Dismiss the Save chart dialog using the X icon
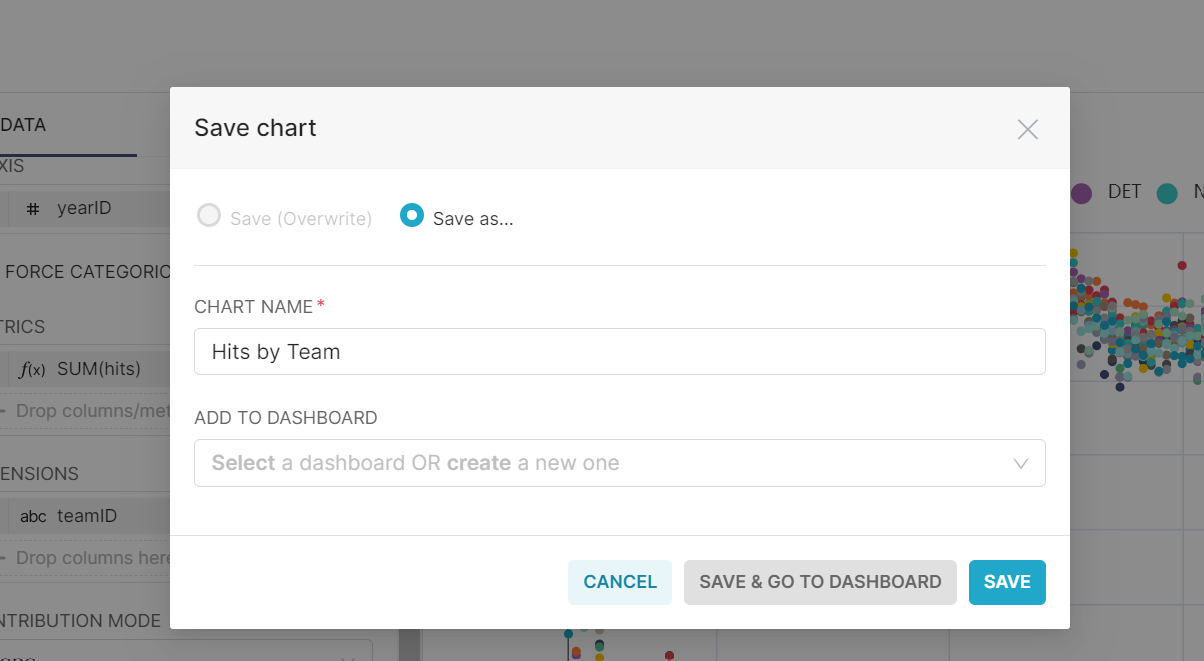The width and height of the screenshot is (1204, 661). (1027, 129)
